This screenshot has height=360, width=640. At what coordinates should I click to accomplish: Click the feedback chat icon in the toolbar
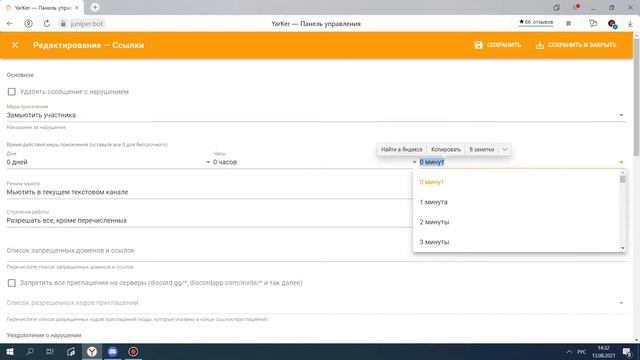(x=593, y=24)
